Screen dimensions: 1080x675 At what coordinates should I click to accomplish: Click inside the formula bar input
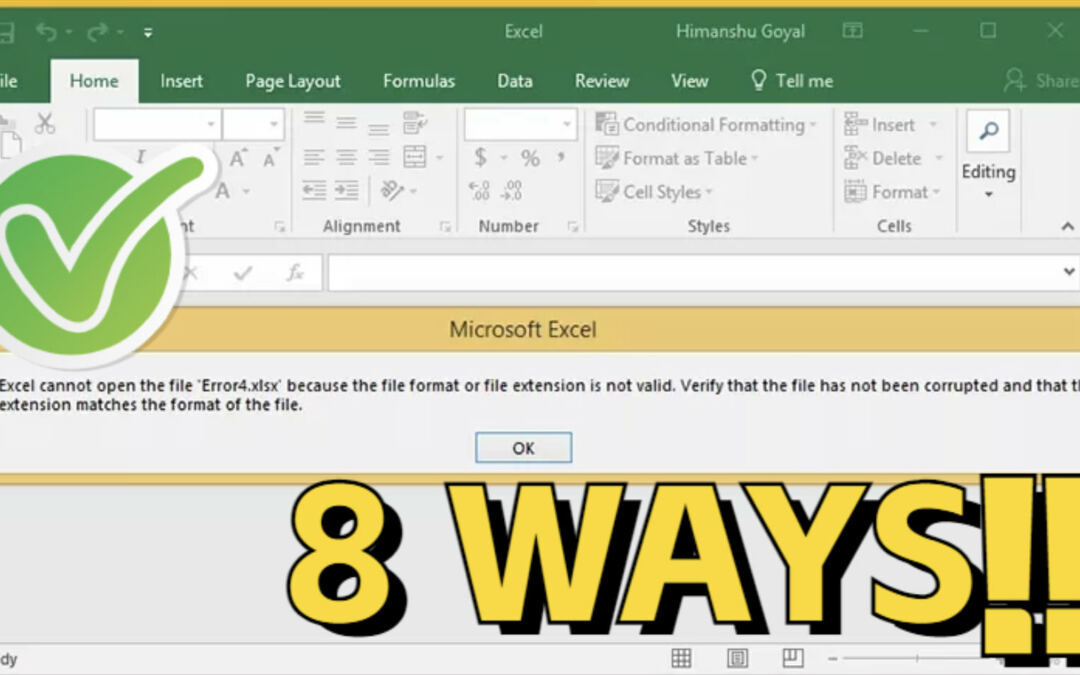coord(690,272)
